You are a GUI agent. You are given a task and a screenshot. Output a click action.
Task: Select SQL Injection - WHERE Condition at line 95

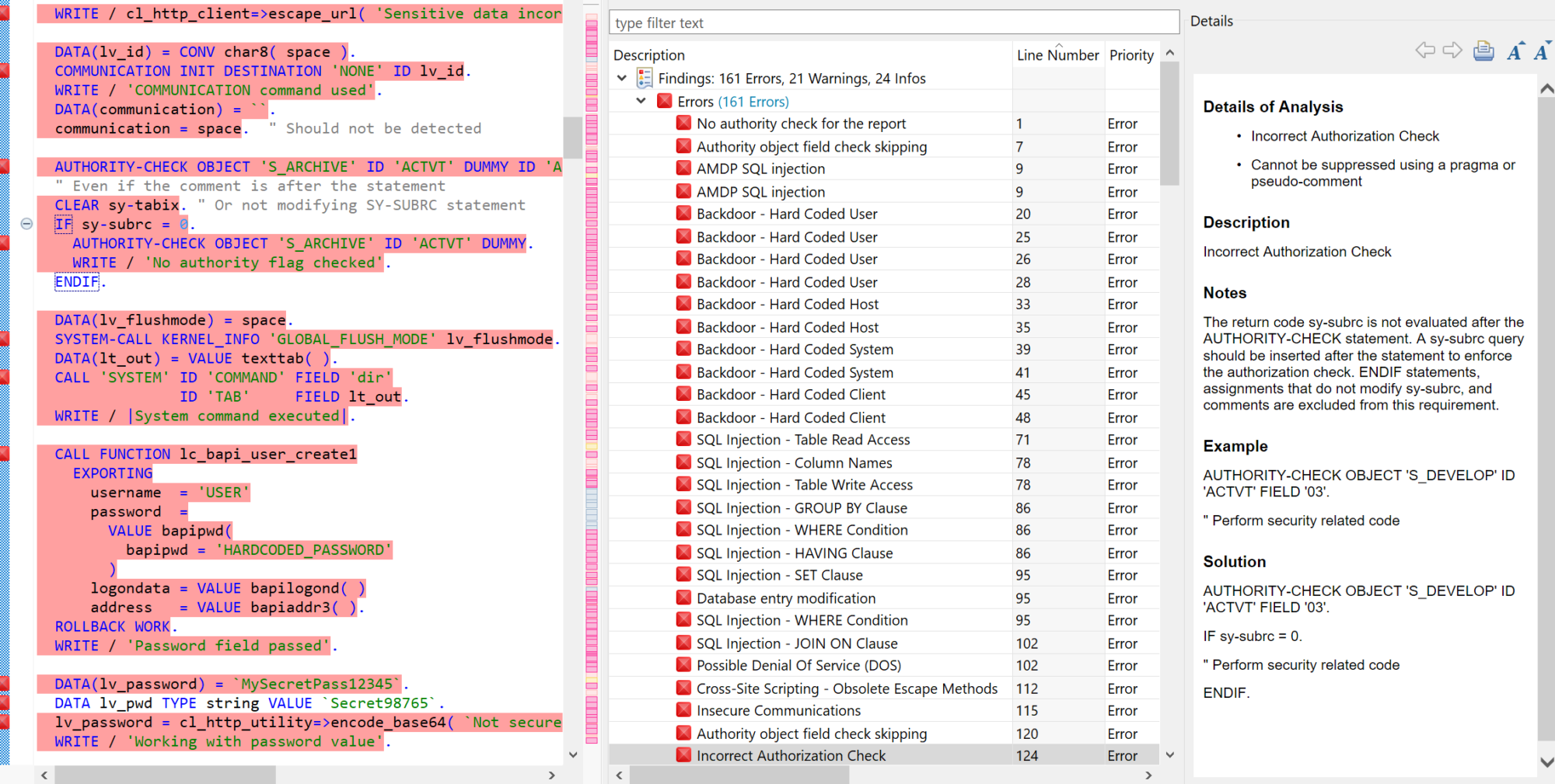point(884,620)
